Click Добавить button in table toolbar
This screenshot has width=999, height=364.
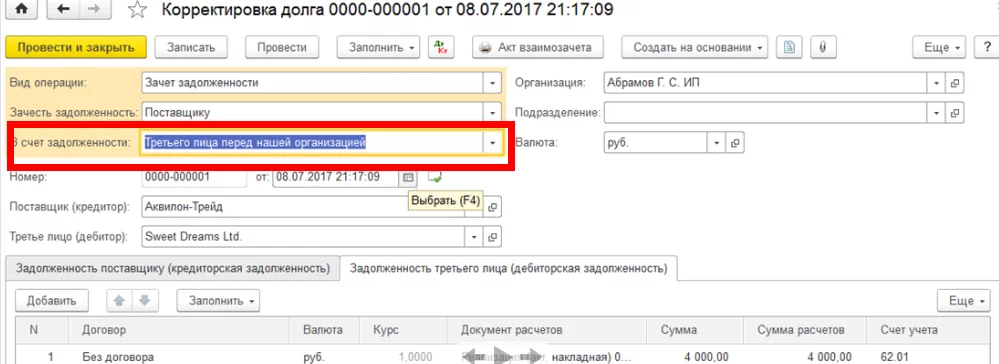[52, 301]
